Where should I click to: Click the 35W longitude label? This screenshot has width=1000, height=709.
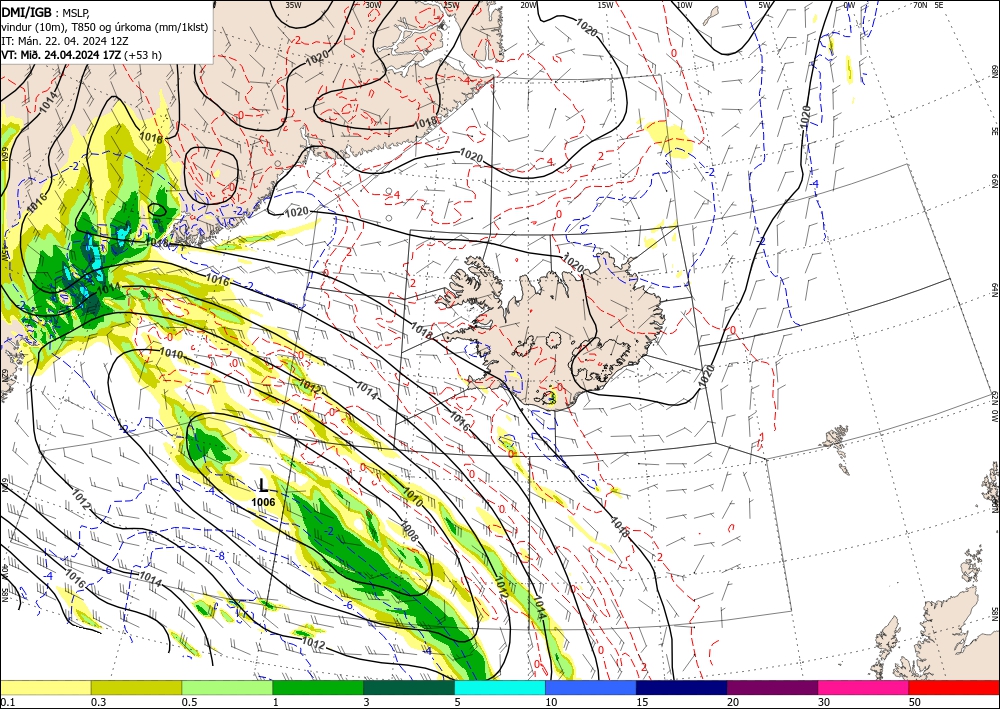(x=293, y=4)
